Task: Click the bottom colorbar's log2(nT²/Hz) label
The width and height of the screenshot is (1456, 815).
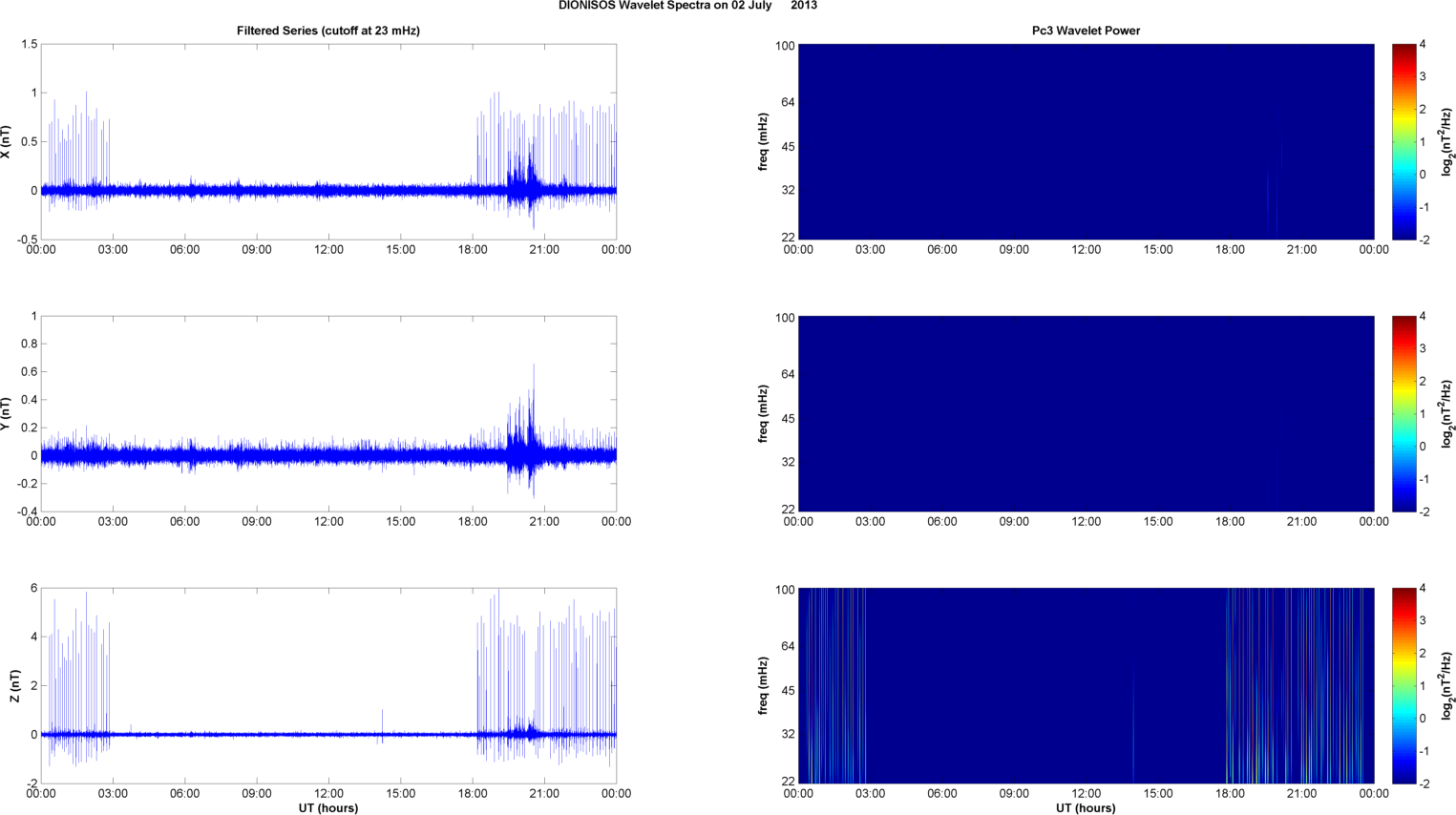Action: [1447, 686]
